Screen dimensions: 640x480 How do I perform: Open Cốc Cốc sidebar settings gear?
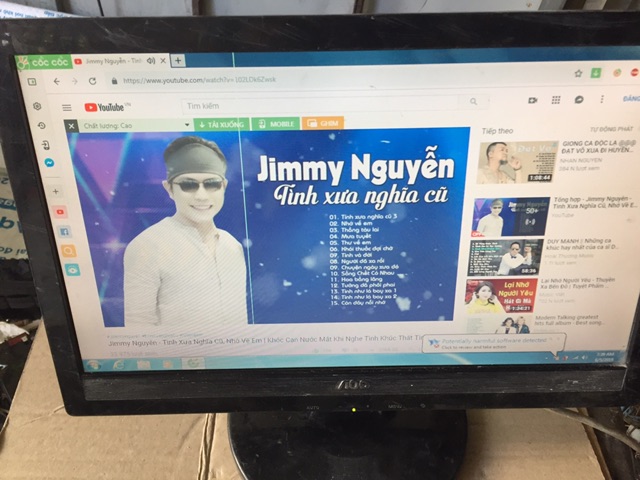pyautogui.click(x=38, y=106)
